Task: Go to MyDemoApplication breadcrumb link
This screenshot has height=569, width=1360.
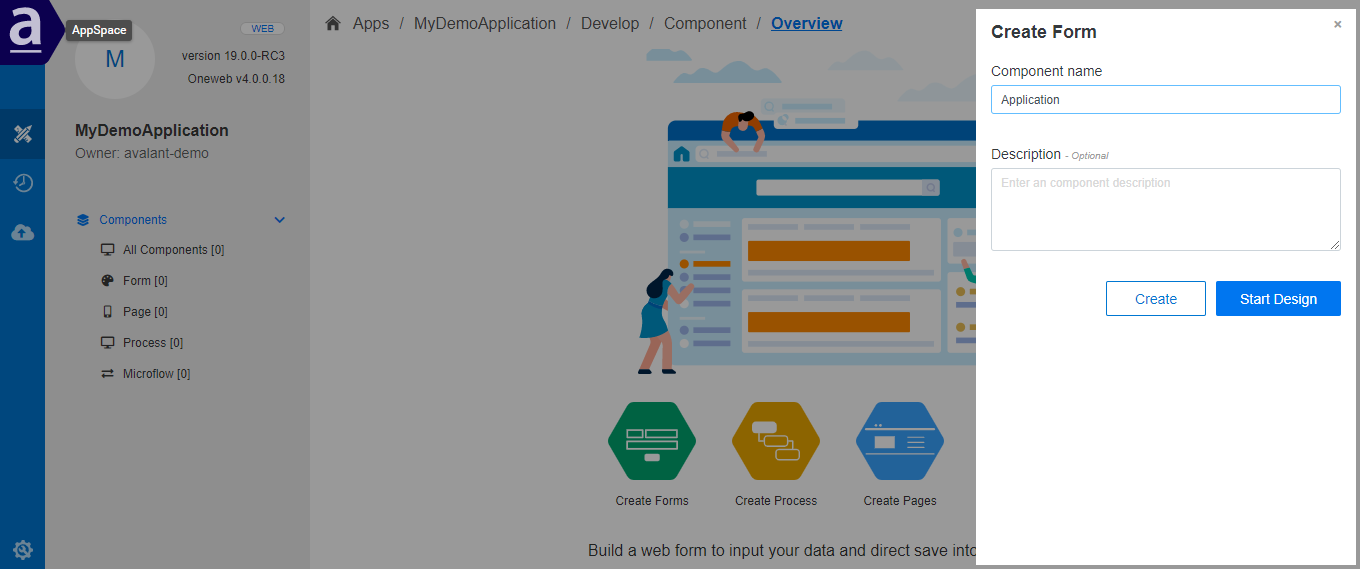Action: [x=485, y=23]
